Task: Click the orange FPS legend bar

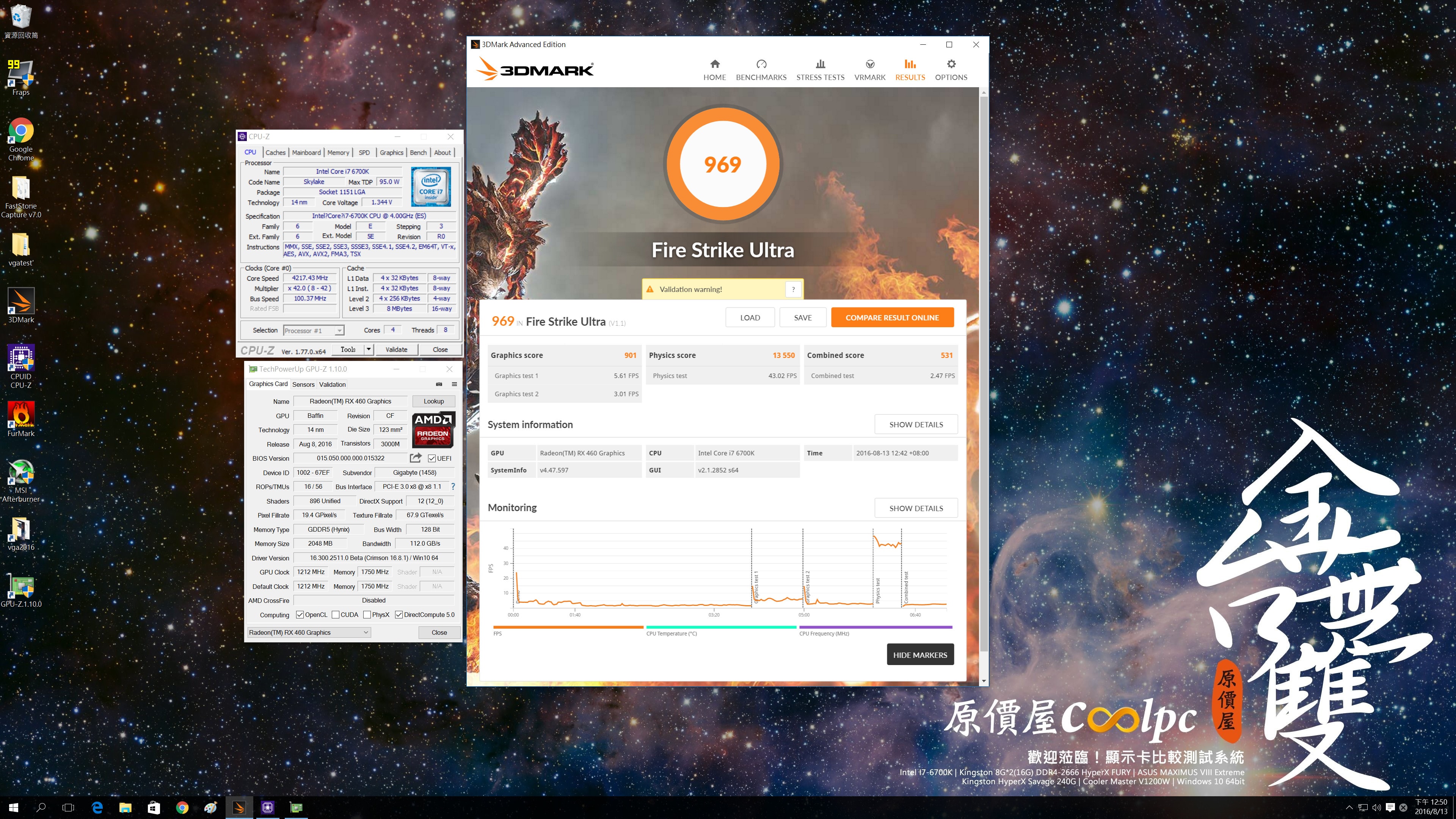Action: [568, 627]
